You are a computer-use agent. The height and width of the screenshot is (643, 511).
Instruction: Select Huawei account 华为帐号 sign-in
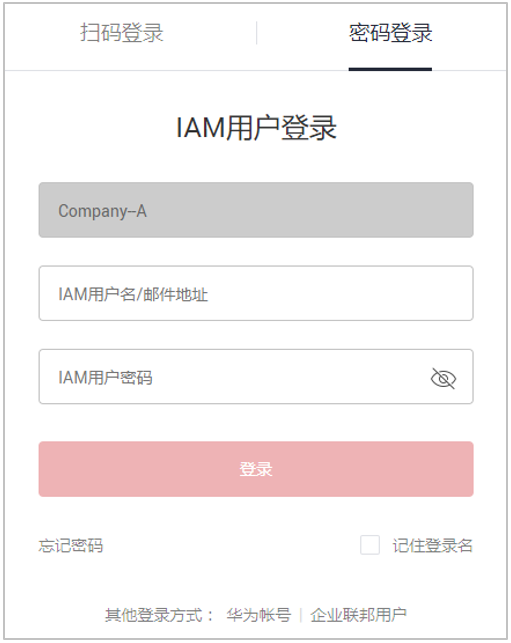point(259,615)
